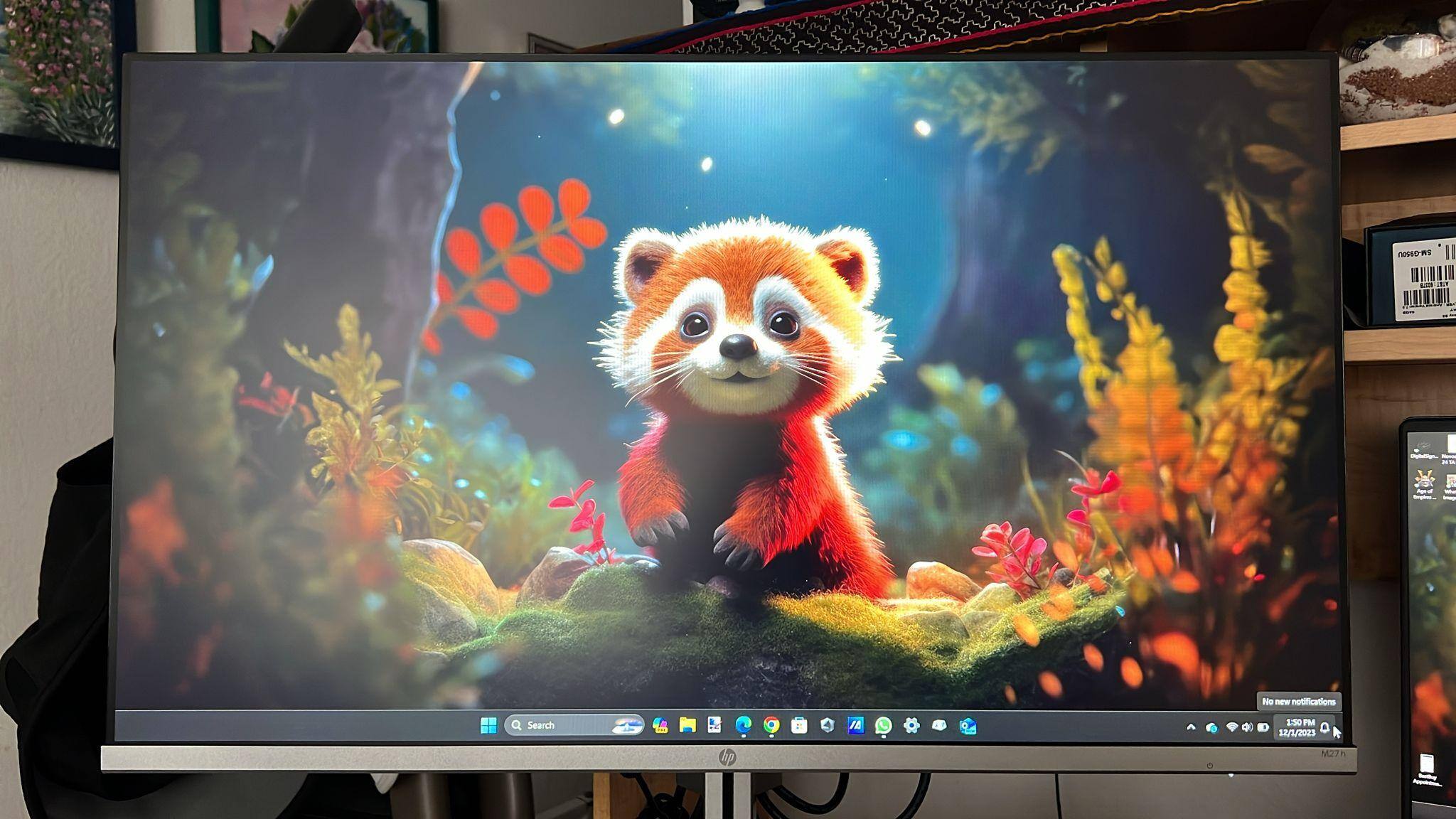Launch Microsoft Edge from taskbar
Viewport: 1456px width, 819px height.
(x=743, y=725)
